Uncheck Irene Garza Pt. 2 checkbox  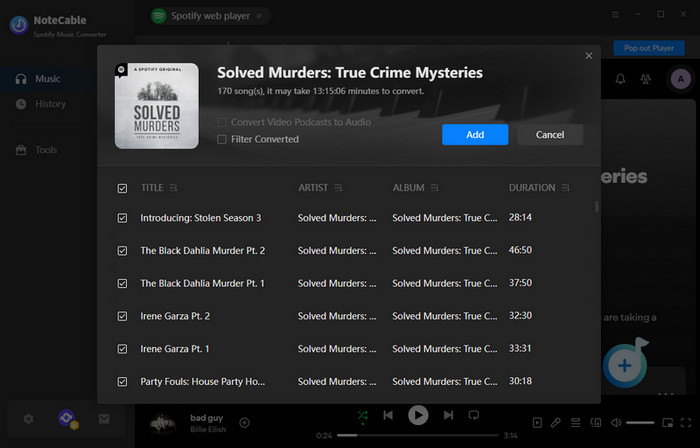122,316
